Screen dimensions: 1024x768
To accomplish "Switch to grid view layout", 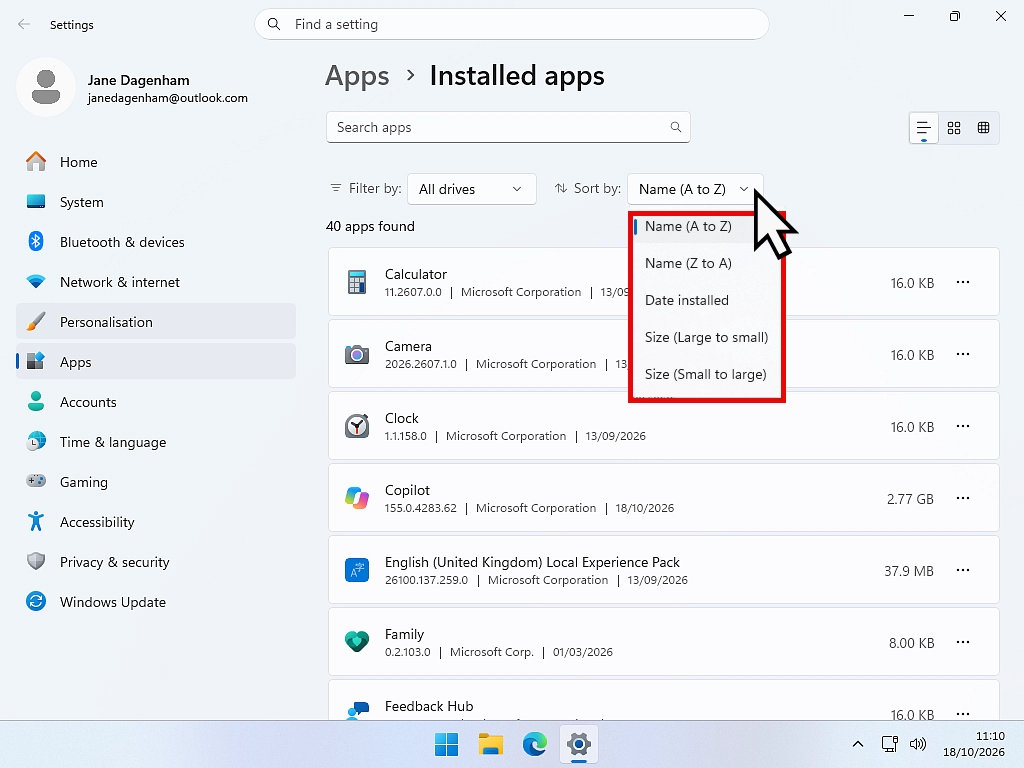I will point(954,128).
